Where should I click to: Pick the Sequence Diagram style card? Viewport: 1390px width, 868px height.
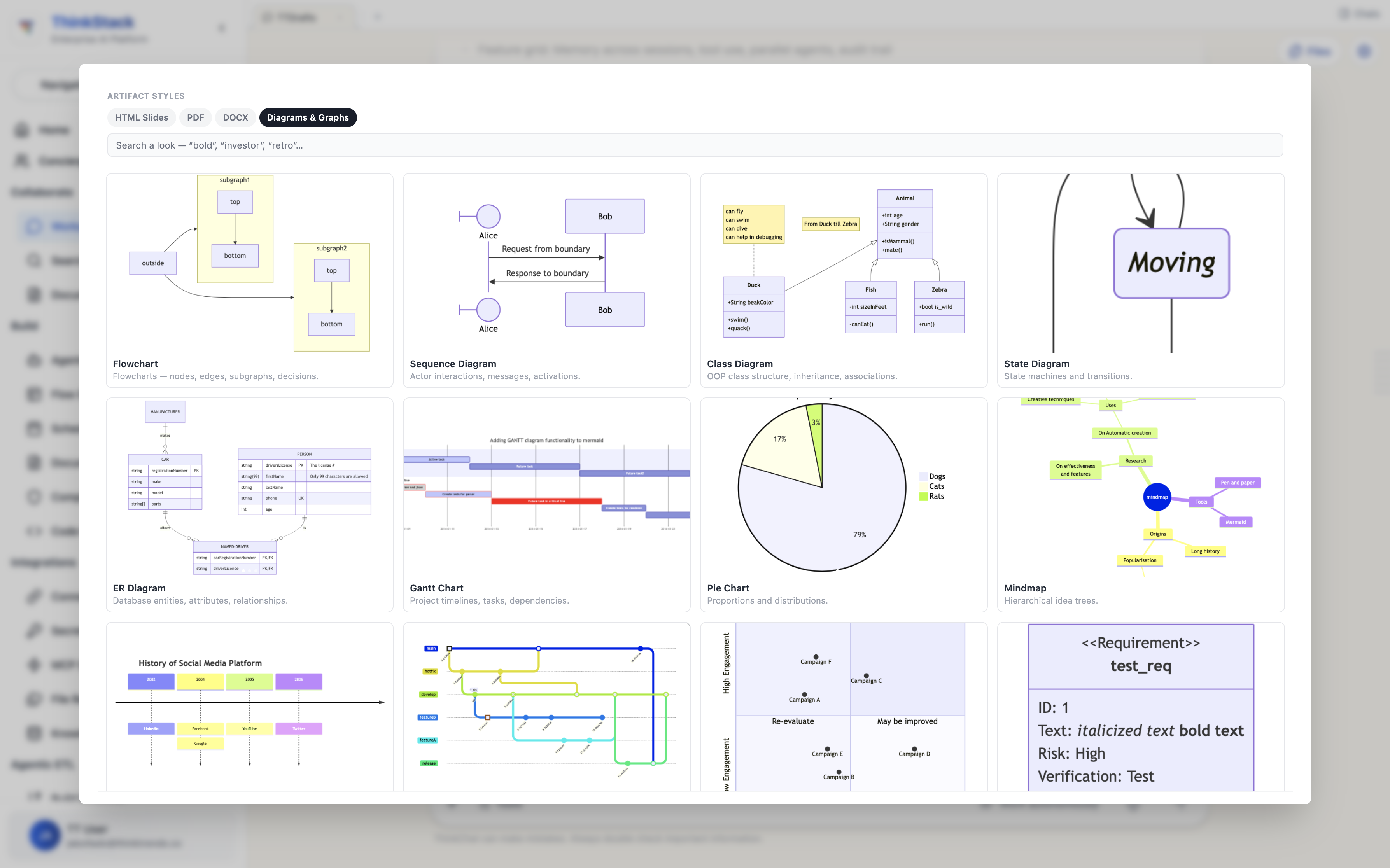click(546, 281)
